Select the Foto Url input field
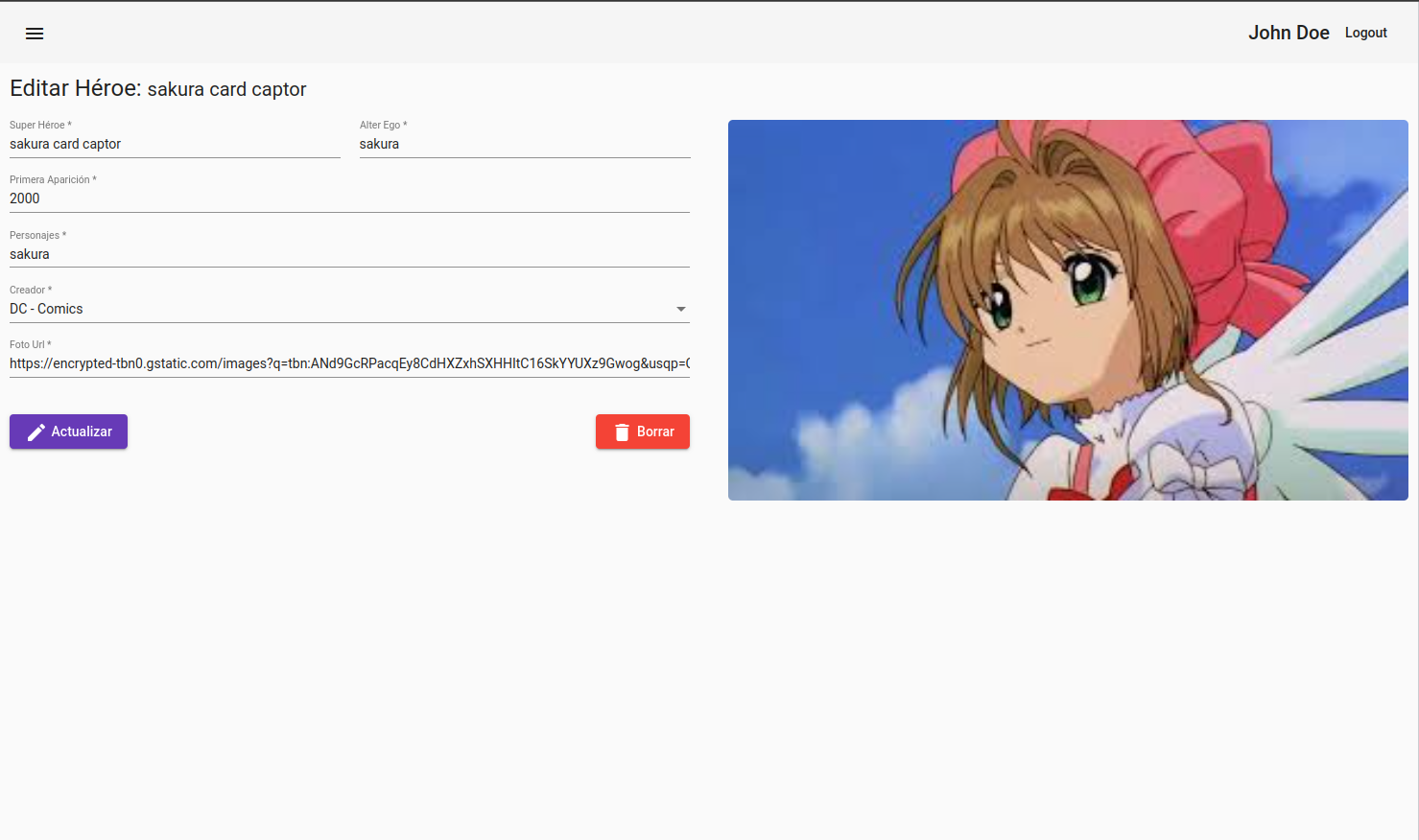Viewport: 1419px width, 840px height. (x=349, y=363)
